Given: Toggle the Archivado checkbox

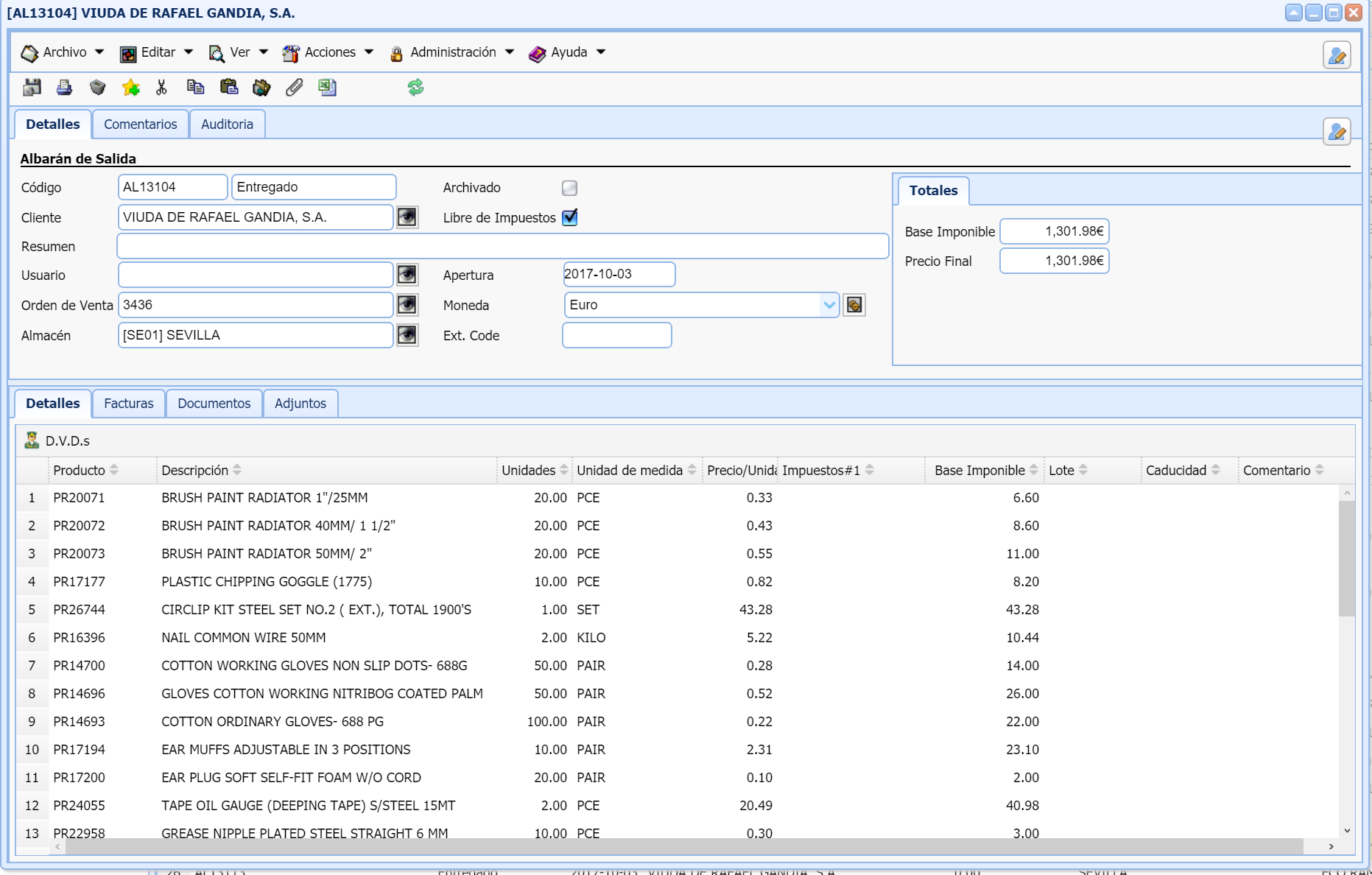Looking at the screenshot, I should pyautogui.click(x=569, y=188).
